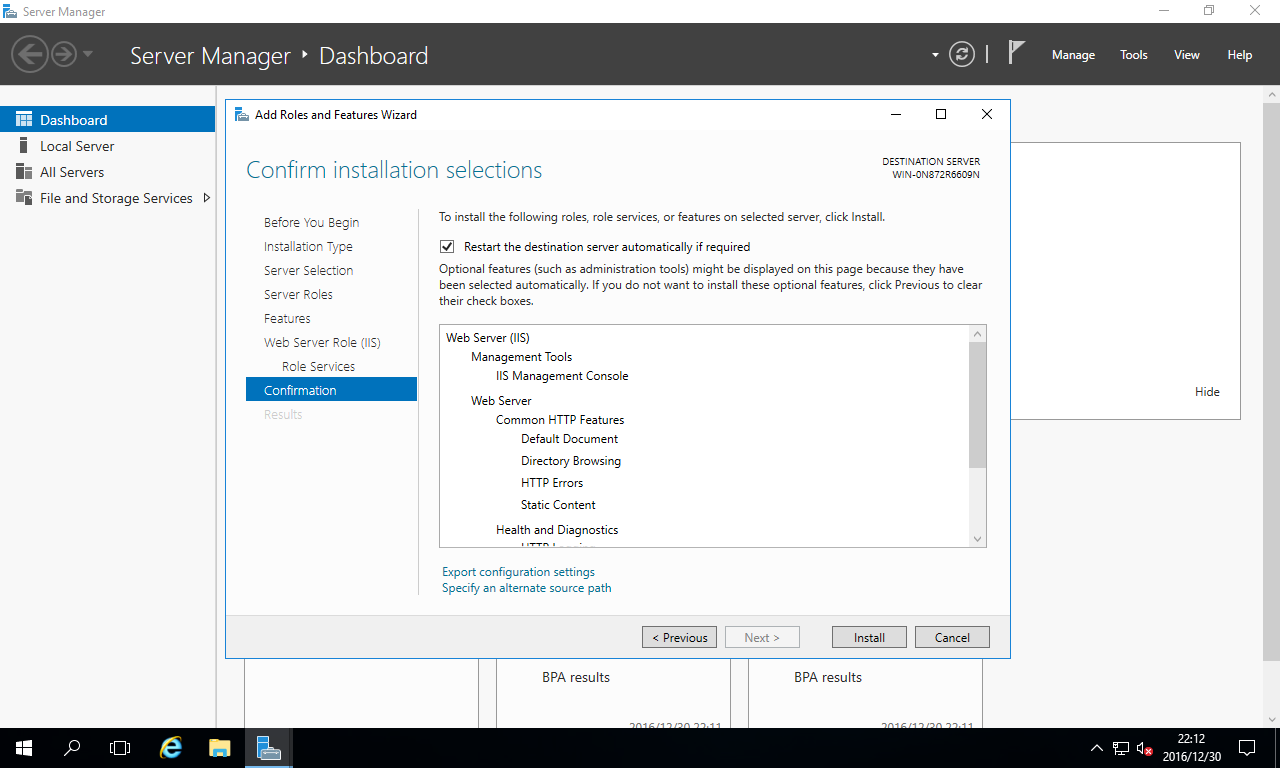The height and width of the screenshot is (768, 1280).
Task: Click the Install button
Action: [x=869, y=637]
